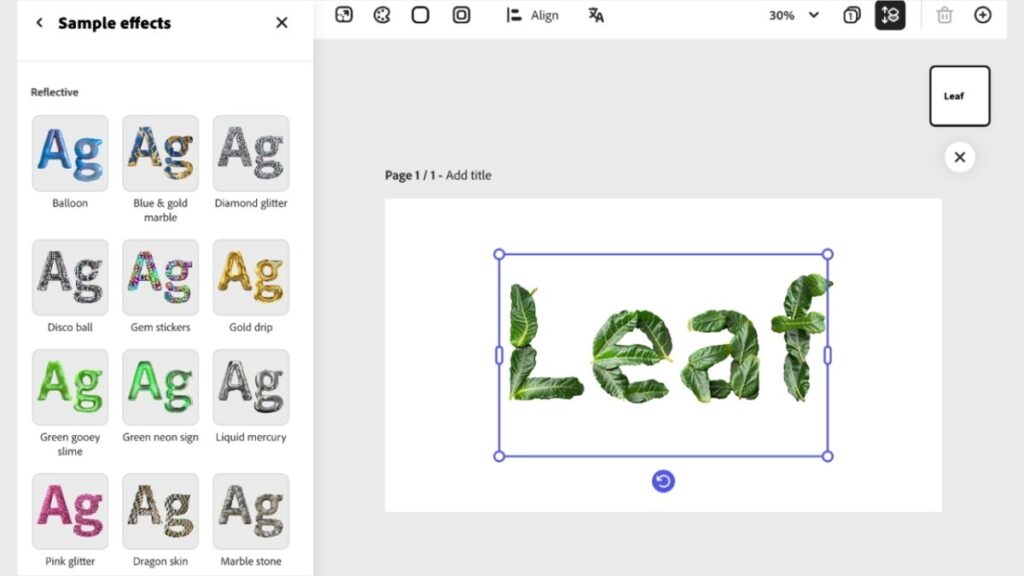Open the pages icon

(851, 15)
